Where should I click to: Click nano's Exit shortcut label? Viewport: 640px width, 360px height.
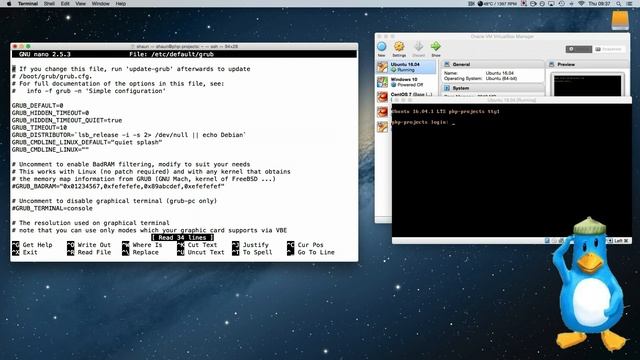30,253
